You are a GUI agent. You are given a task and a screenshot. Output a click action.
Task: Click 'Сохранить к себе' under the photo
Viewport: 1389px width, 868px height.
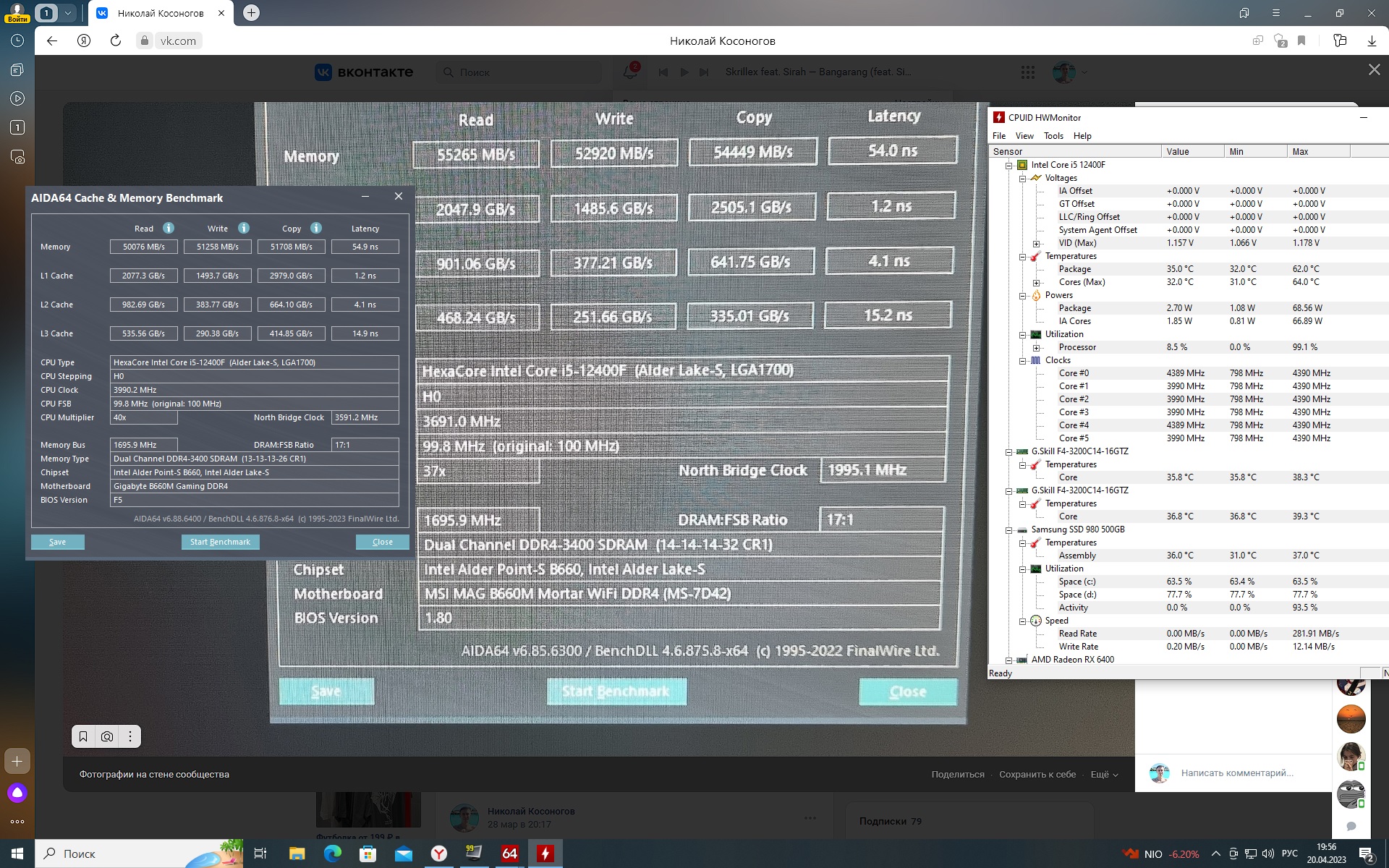pyautogui.click(x=1037, y=774)
